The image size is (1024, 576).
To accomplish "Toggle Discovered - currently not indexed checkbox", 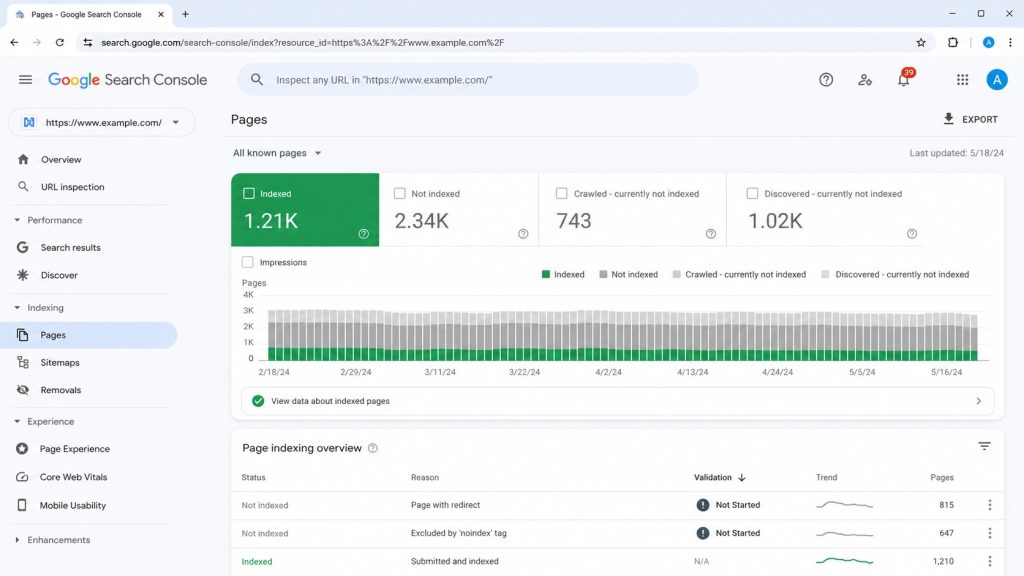I will click(x=752, y=193).
